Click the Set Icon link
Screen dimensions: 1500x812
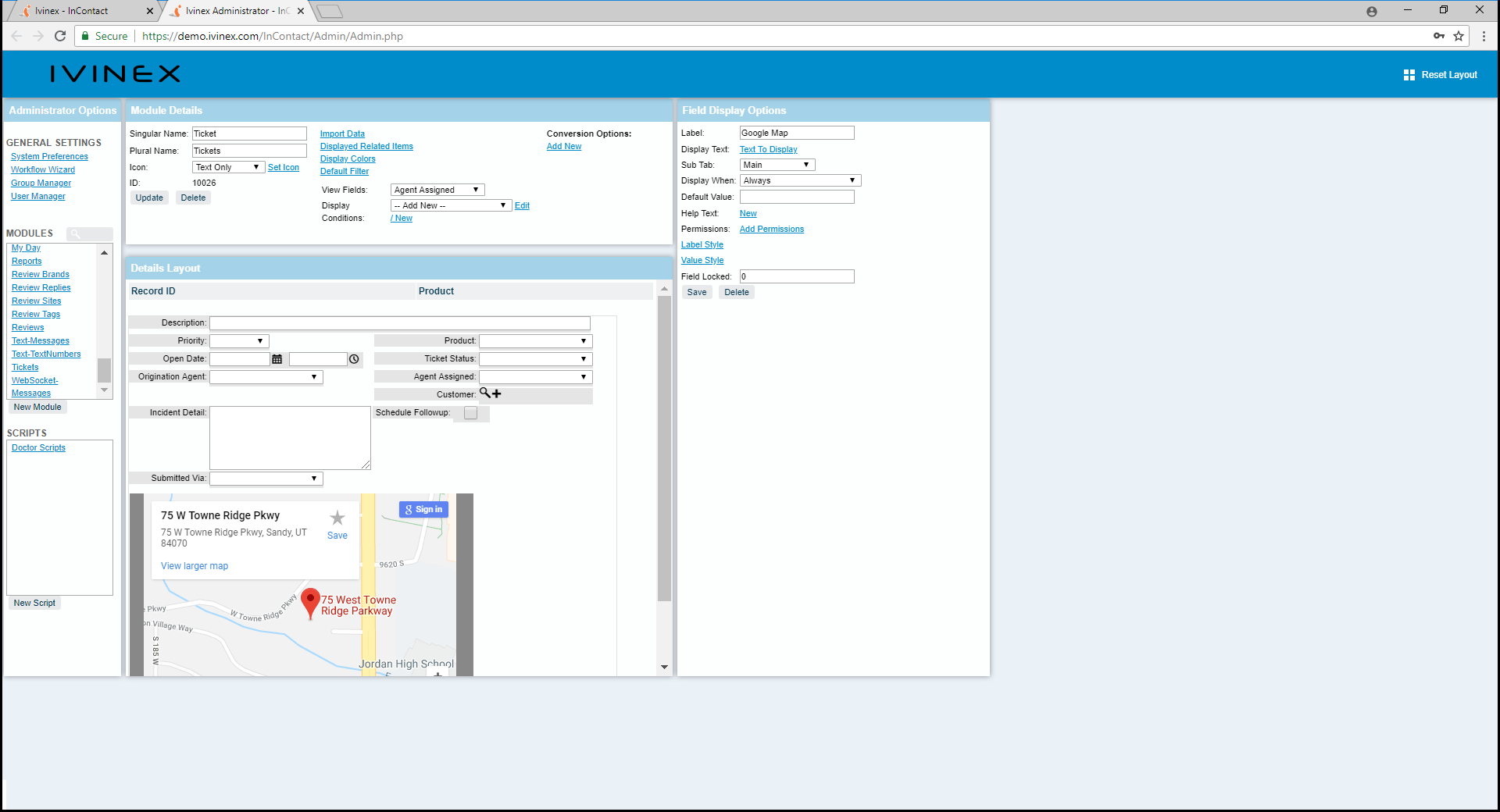point(284,168)
